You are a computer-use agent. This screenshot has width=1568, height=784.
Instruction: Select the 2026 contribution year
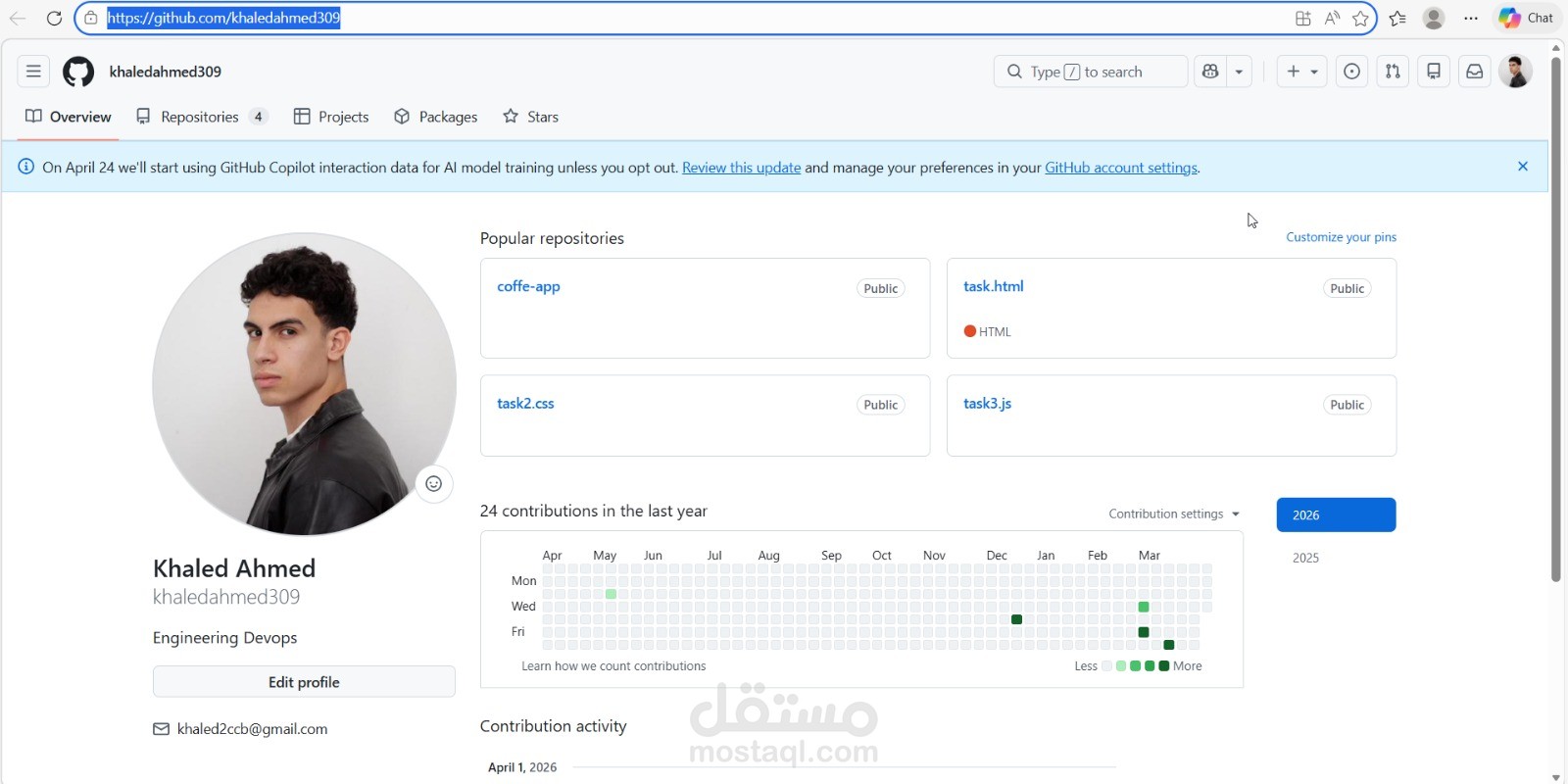point(1336,514)
